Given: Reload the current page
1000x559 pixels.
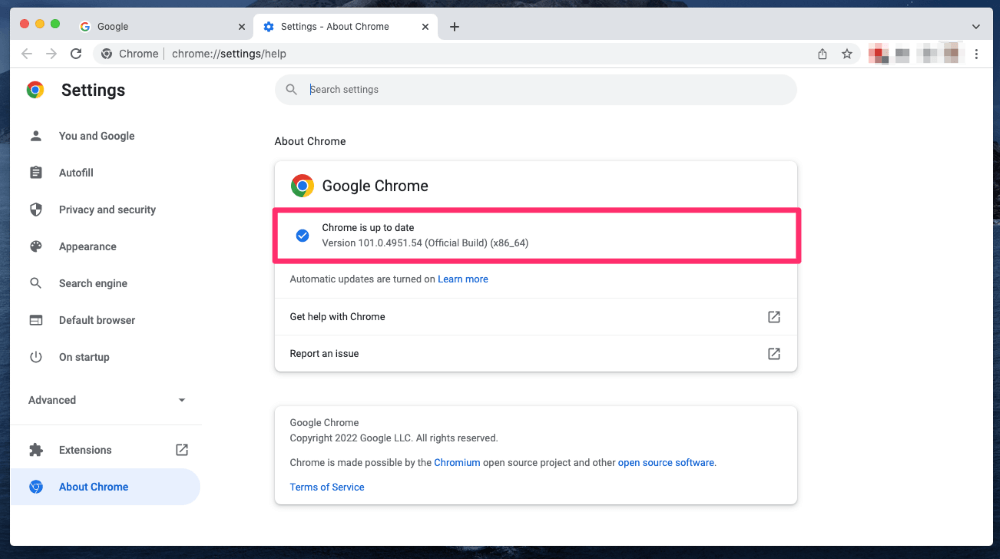Looking at the screenshot, I should (x=76, y=54).
